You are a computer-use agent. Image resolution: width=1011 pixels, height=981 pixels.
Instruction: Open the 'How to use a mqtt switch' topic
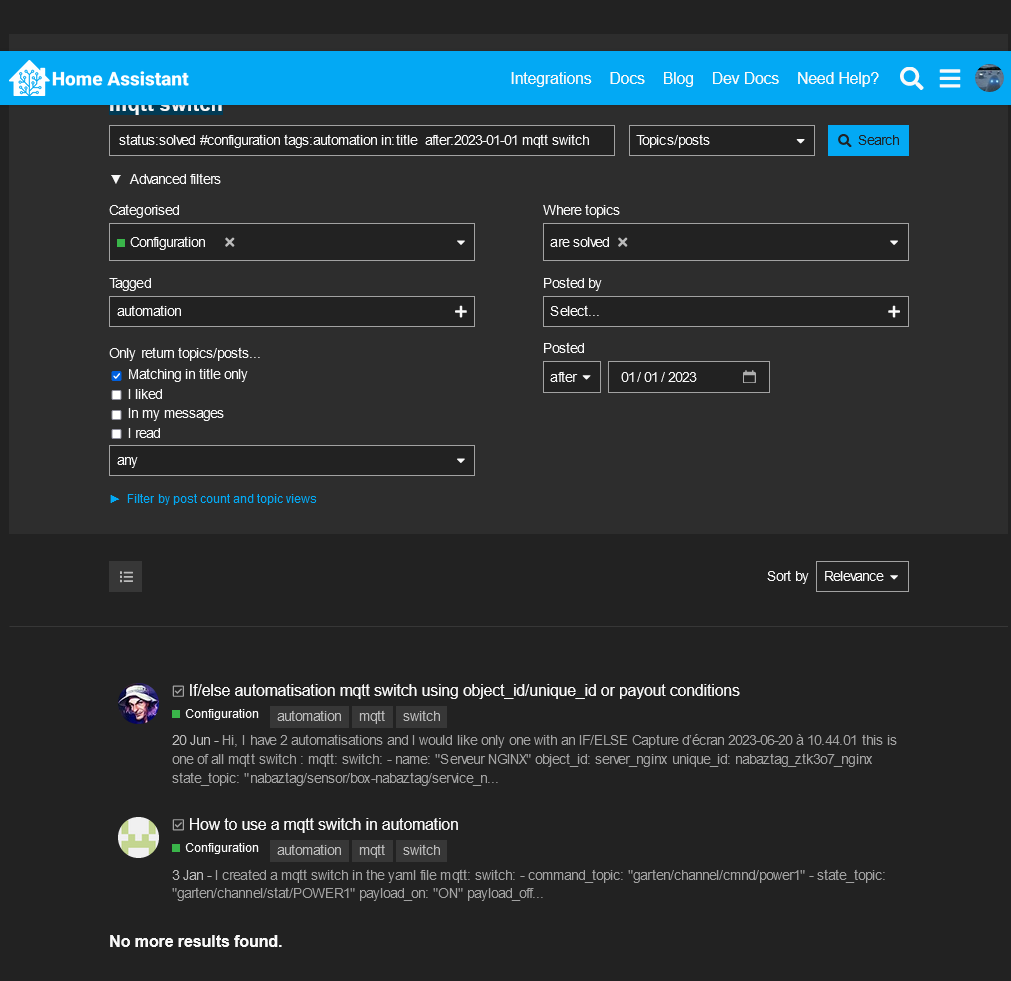[322, 824]
